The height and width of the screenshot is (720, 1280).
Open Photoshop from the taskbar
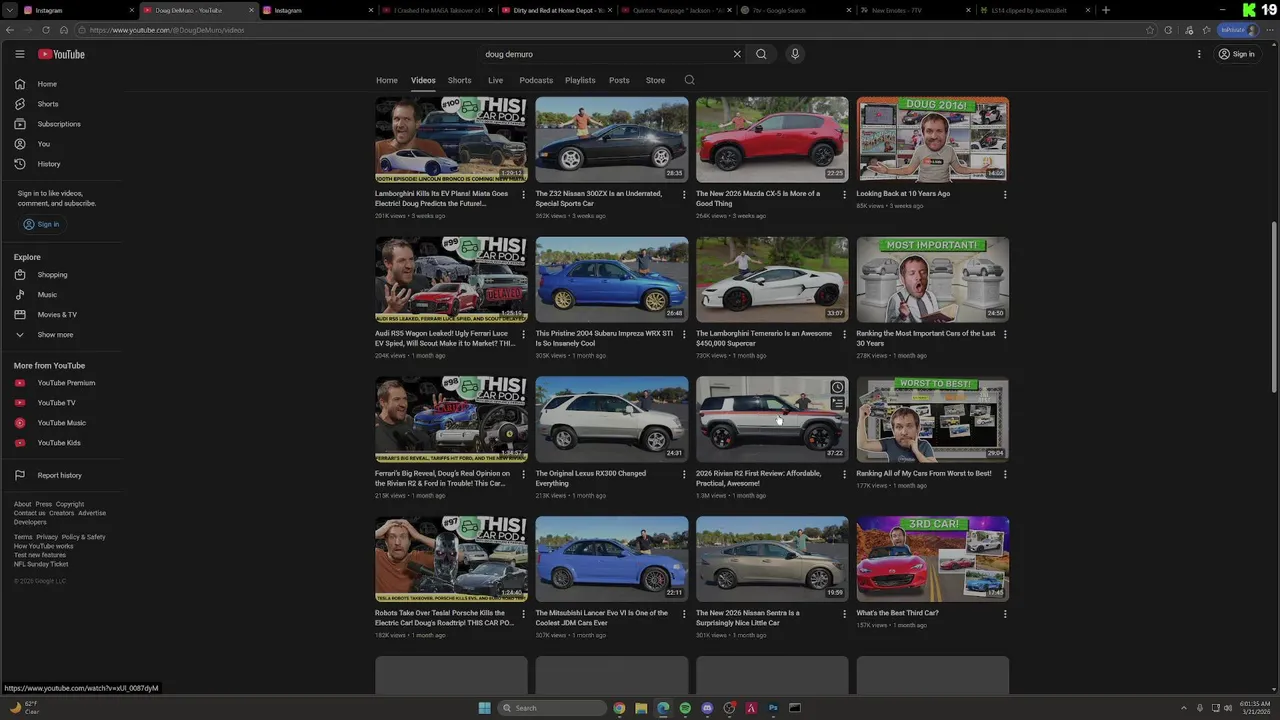point(773,708)
